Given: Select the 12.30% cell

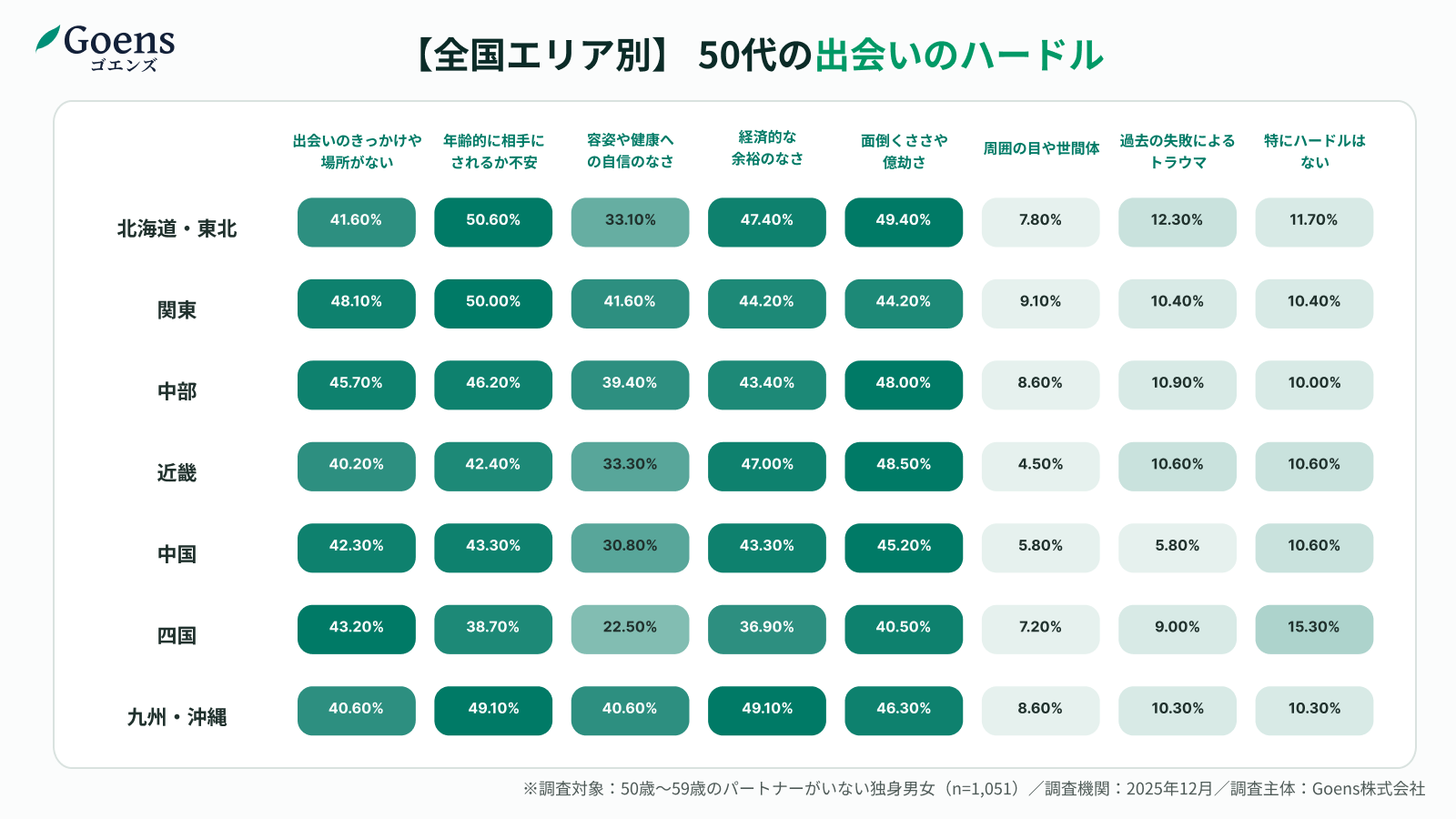Looking at the screenshot, I should coord(1177,222).
